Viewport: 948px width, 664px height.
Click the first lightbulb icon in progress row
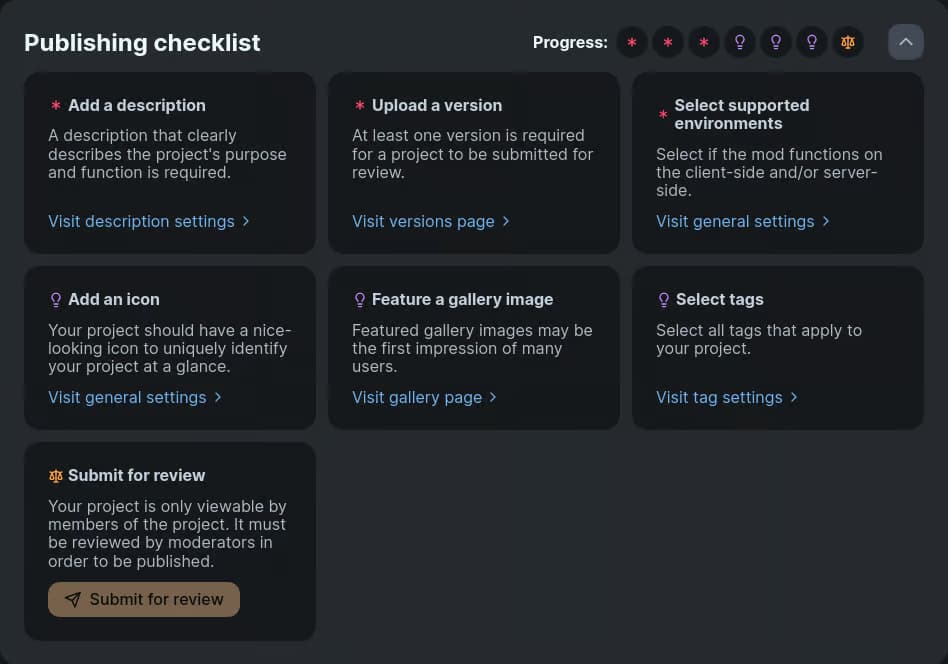point(740,42)
